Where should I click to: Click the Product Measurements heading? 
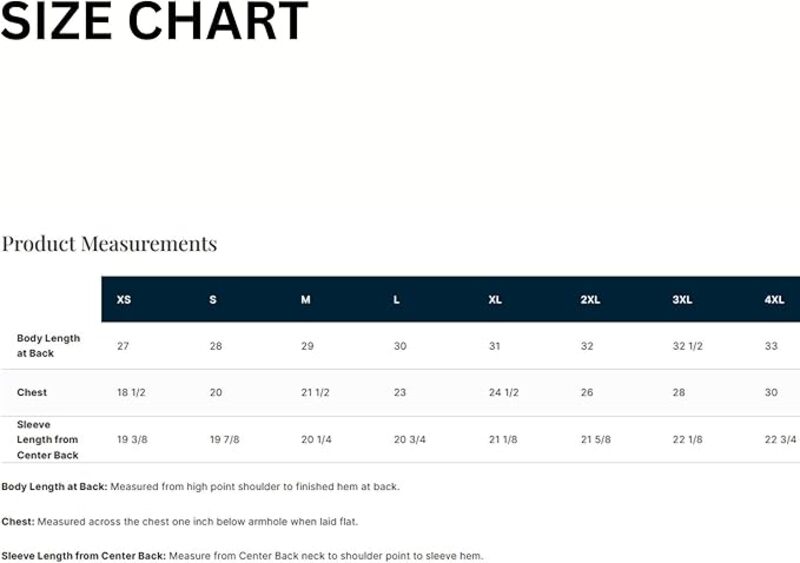109,243
